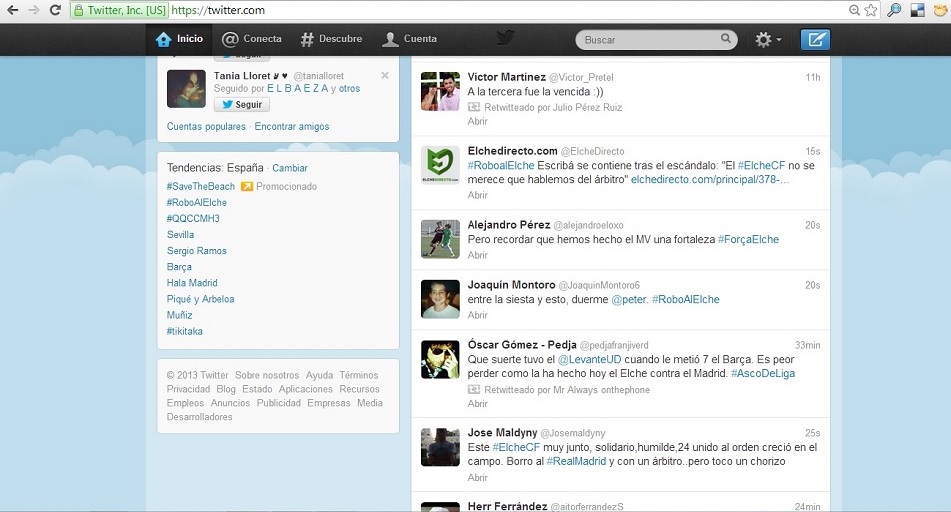This screenshot has height=512, width=951.
Task: Go back using the browser back arrow
Action: click(12, 10)
